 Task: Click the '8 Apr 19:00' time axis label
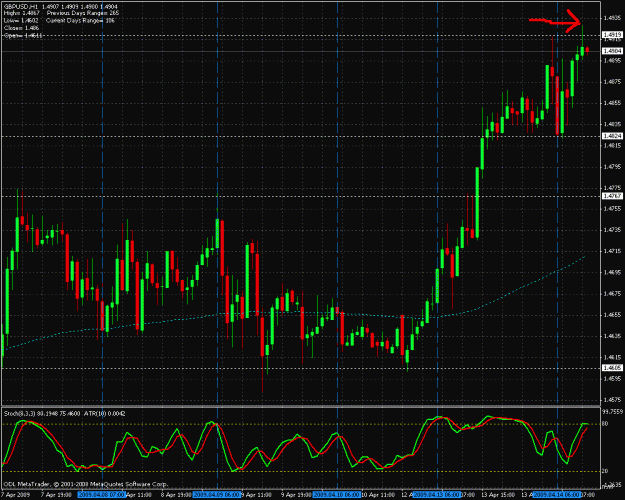(x=174, y=495)
